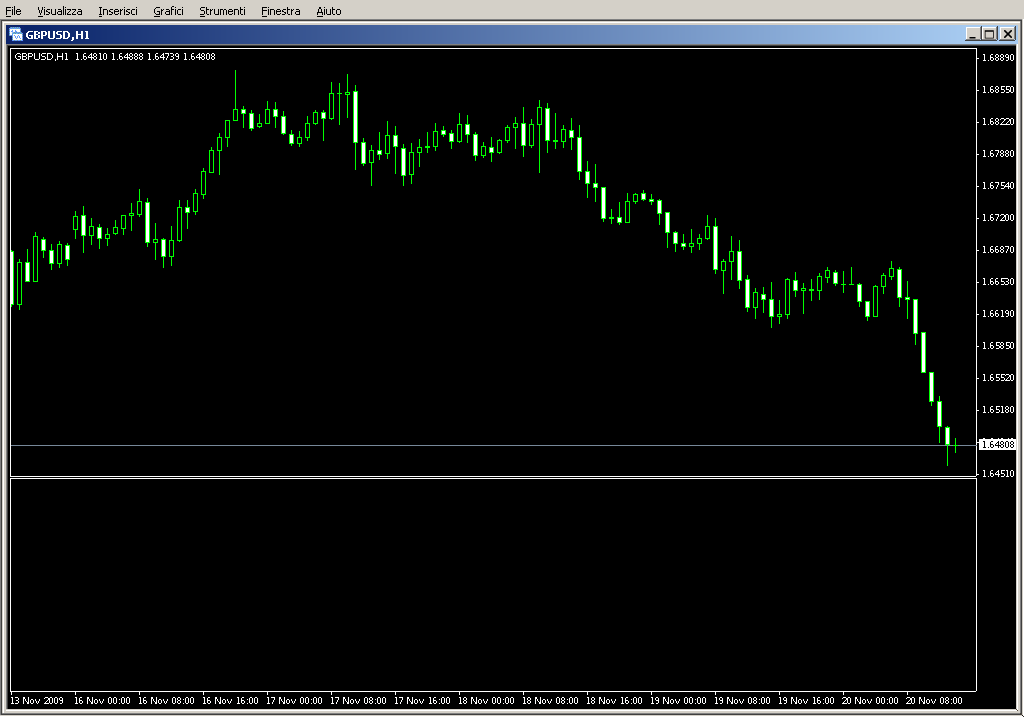Screen dimensions: 1024x717
Task: Click price scale value 1.66530
Action: [x=999, y=281]
